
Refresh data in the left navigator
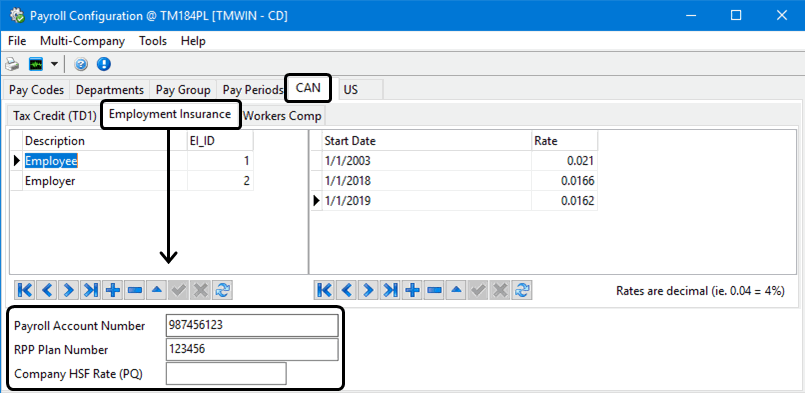point(222,290)
